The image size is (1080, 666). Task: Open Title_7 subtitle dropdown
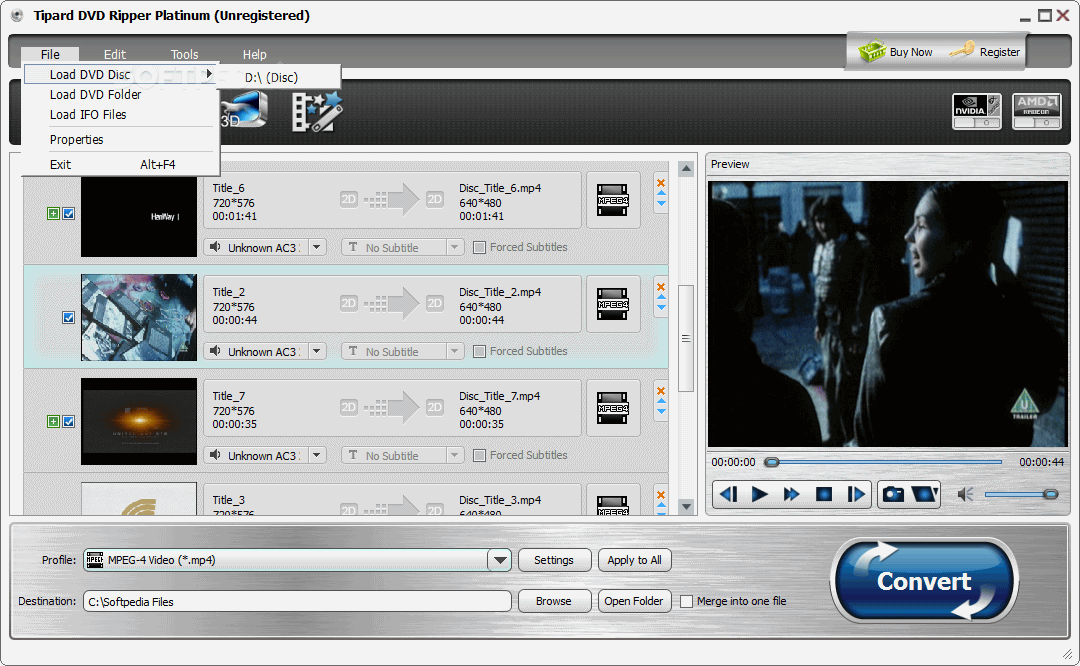coord(455,455)
